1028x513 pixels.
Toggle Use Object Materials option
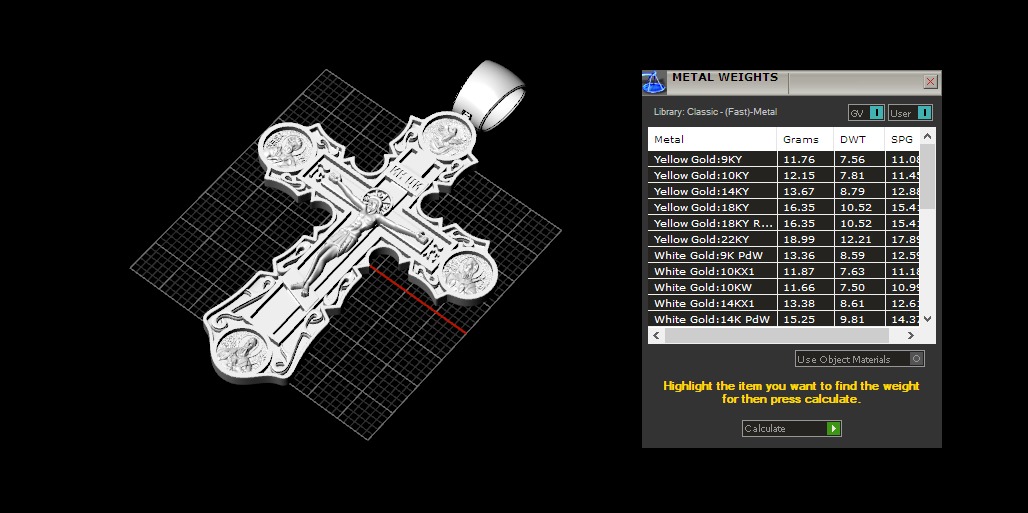[860, 359]
